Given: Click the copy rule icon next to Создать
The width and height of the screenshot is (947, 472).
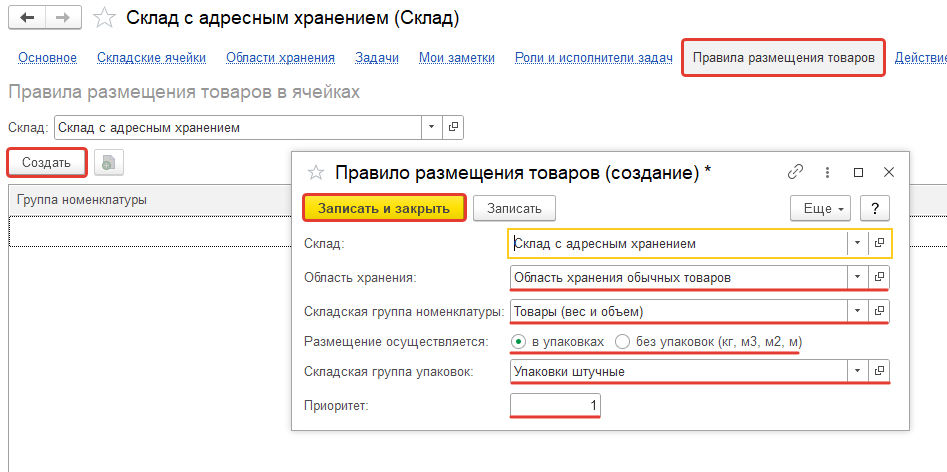Looking at the screenshot, I should (108, 162).
